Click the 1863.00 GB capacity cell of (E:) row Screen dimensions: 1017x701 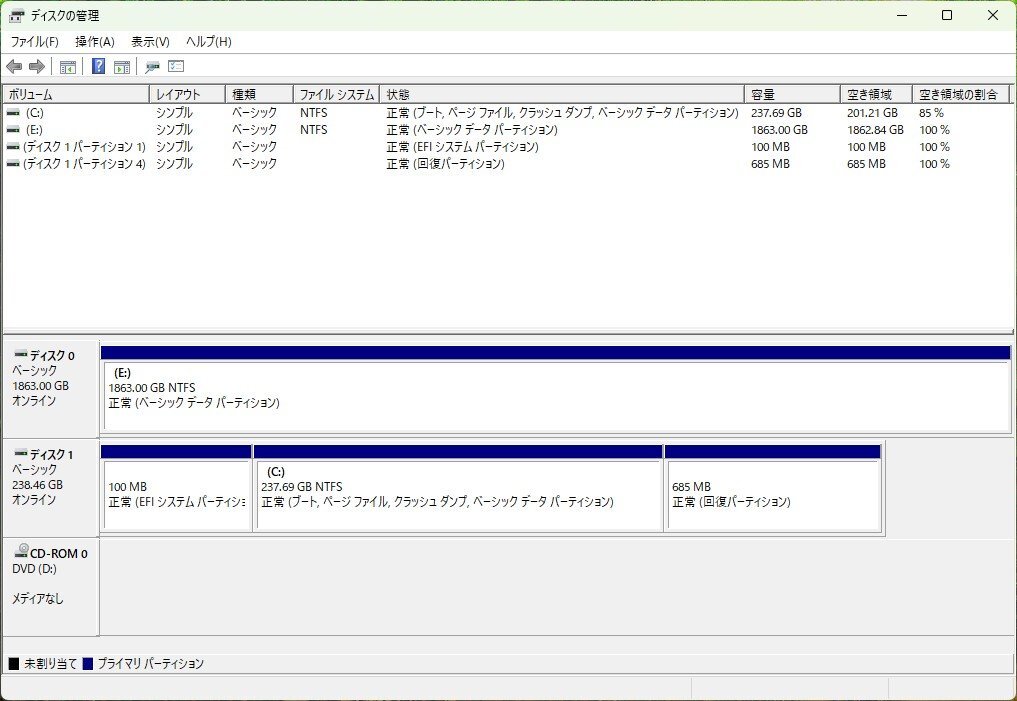(780, 130)
